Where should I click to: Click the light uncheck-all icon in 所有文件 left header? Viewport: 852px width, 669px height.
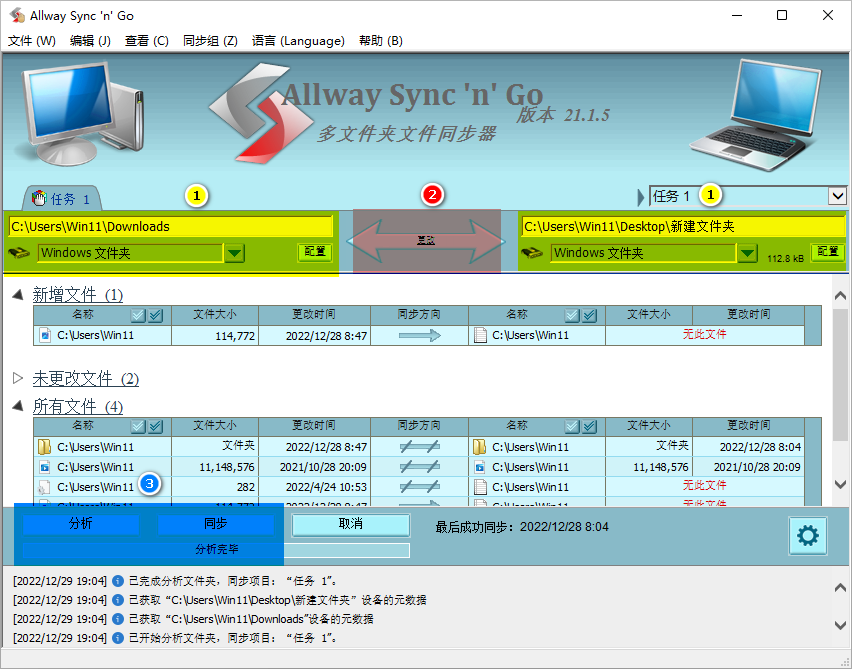[x=139, y=427]
